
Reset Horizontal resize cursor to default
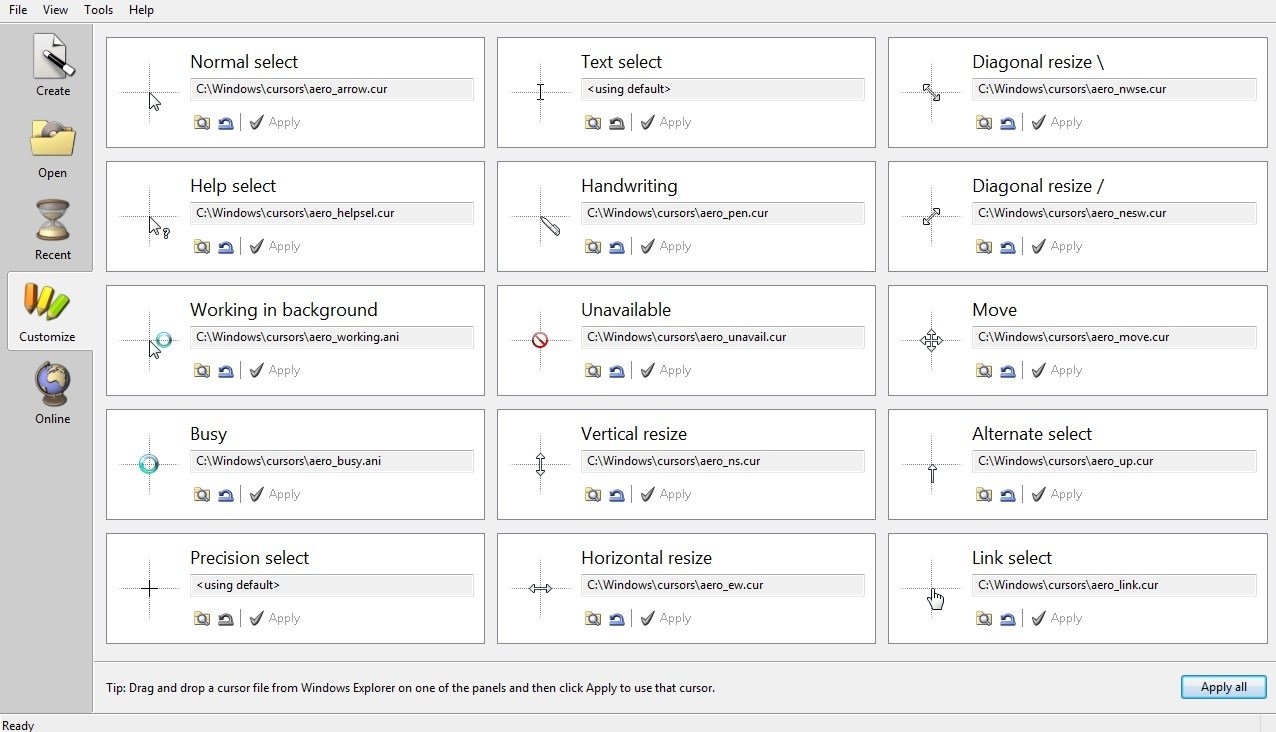tap(617, 618)
